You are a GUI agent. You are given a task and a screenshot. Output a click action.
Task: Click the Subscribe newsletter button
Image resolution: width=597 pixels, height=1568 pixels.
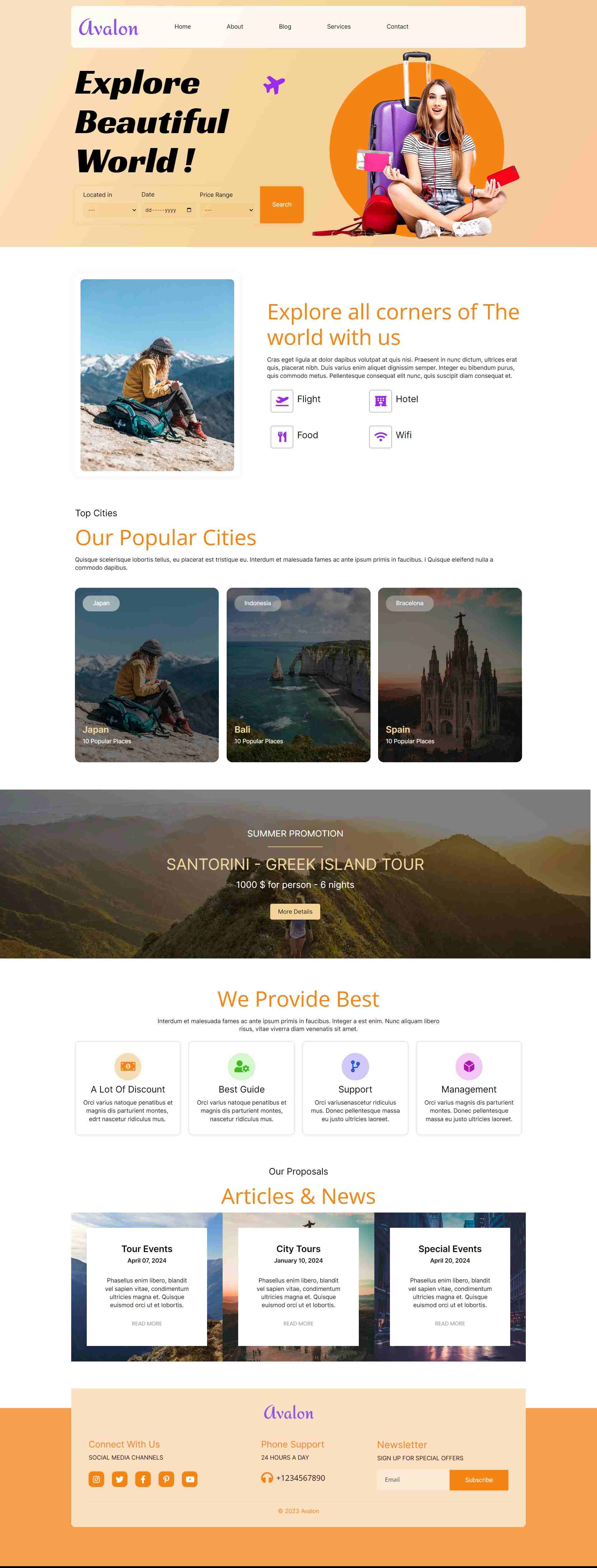point(479,1480)
